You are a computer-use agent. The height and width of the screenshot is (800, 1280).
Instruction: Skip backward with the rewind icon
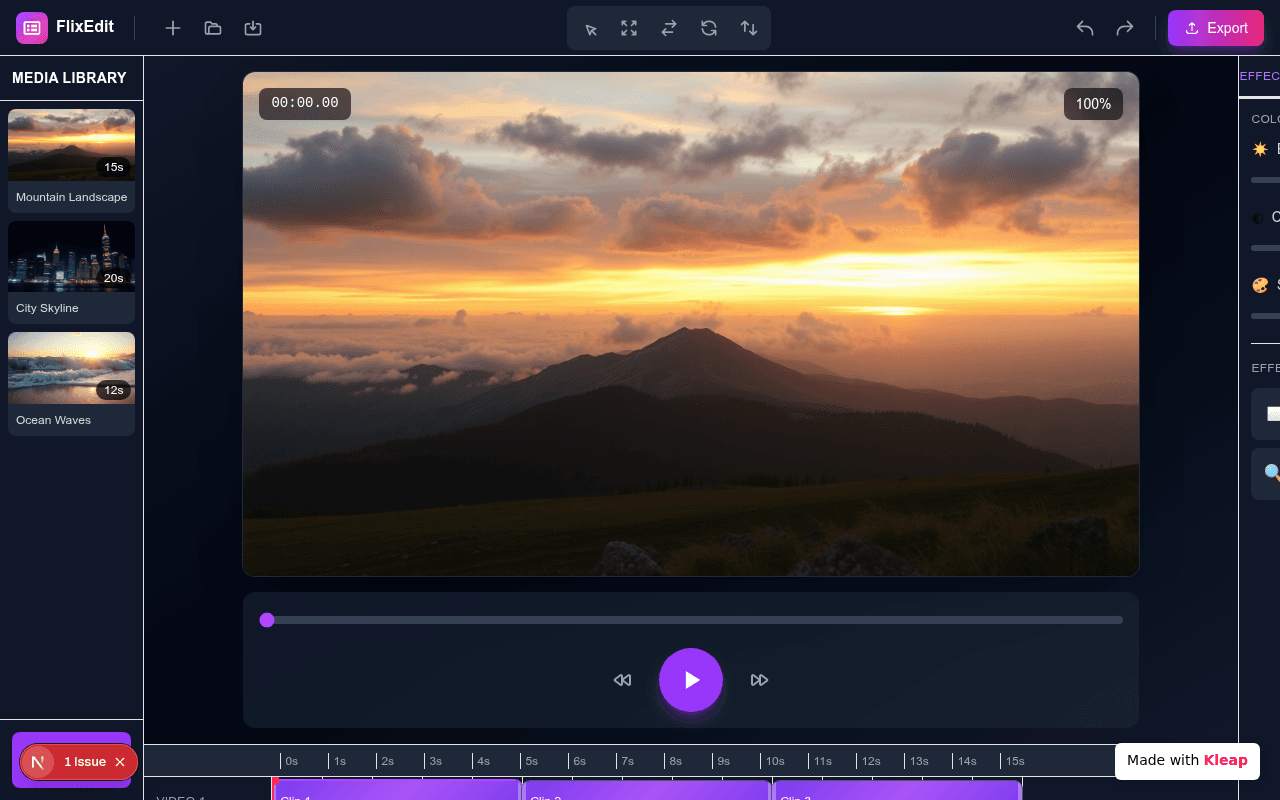[622, 680]
